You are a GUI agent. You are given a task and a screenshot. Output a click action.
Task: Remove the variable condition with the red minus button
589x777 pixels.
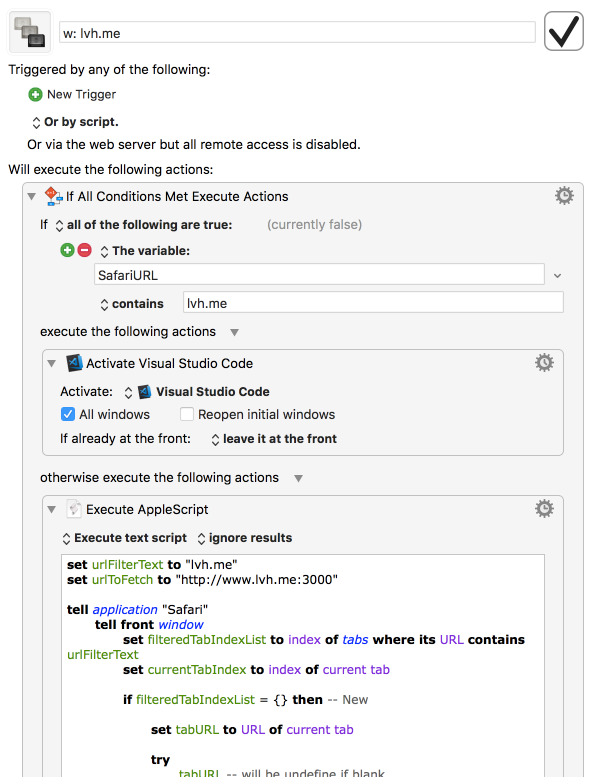85,250
